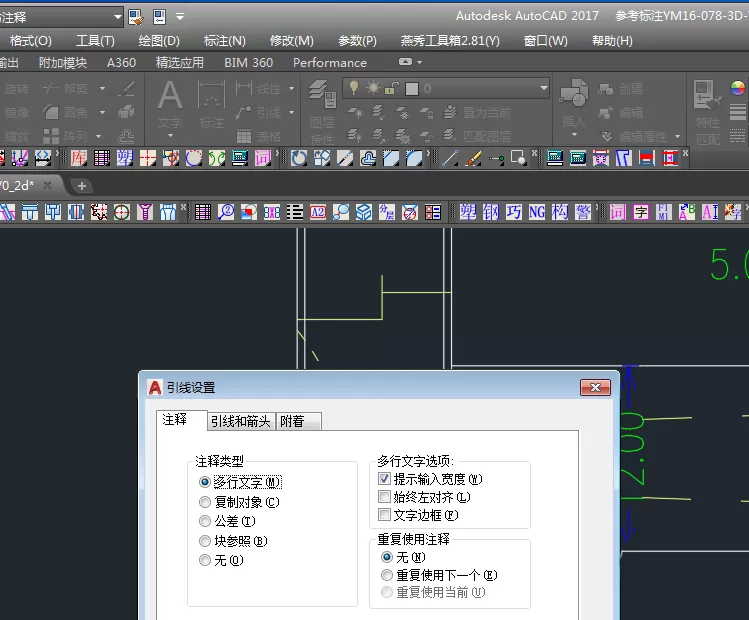Click the rotate arrow icon in upper toolbar

[x=299, y=158]
